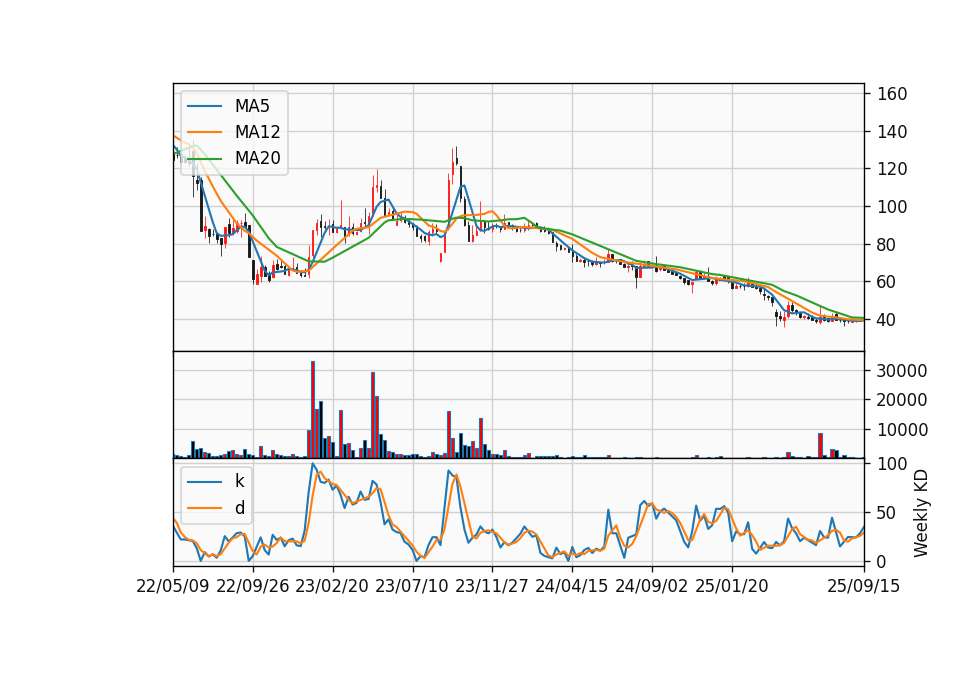
Task: Click the Weekly KD axis title
Action: click(921, 513)
